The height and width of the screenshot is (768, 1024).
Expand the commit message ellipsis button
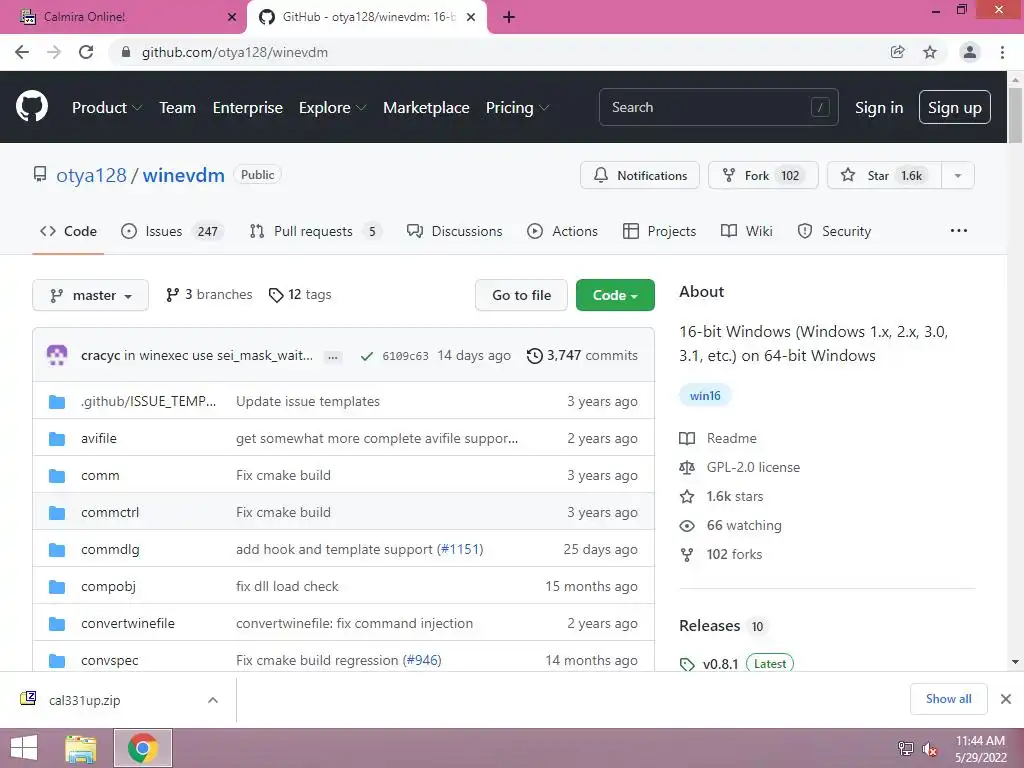pyautogui.click(x=333, y=357)
